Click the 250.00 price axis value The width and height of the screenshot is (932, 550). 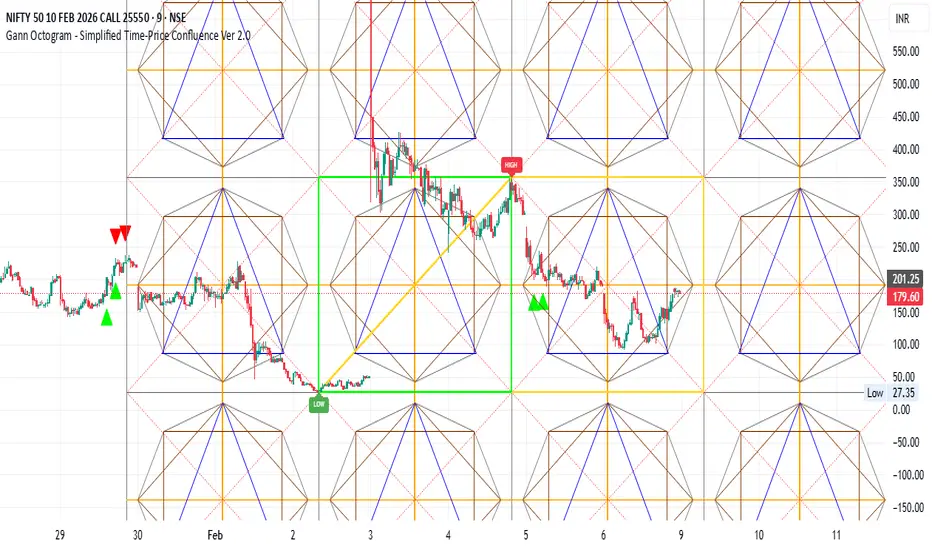pyautogui.click(x=905, y=247)
